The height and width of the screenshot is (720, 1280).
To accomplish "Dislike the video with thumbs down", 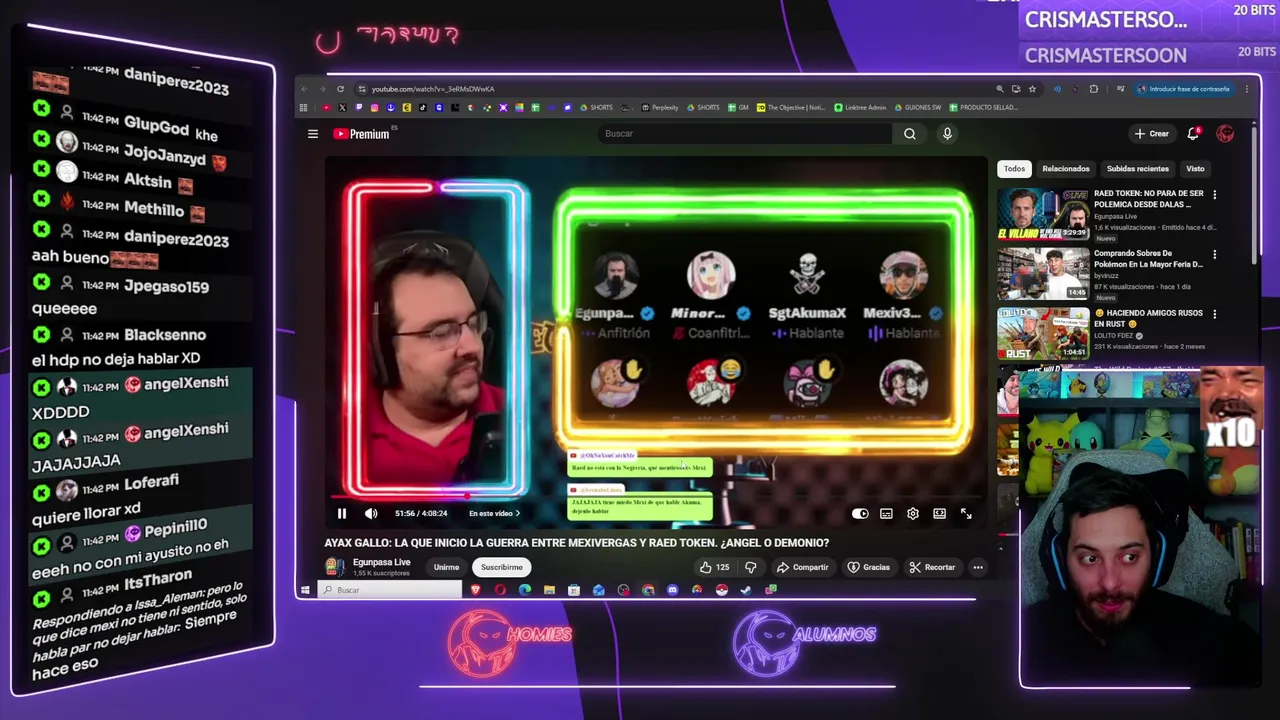I will (751, 567).
